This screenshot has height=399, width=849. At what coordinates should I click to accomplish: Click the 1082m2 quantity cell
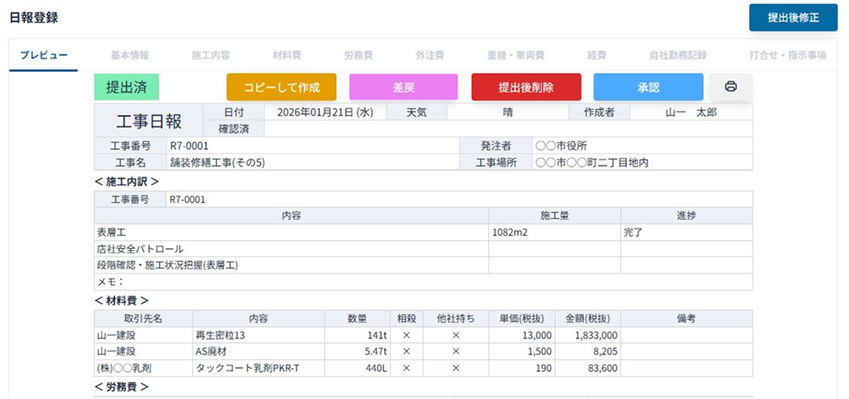coord(554,232)
